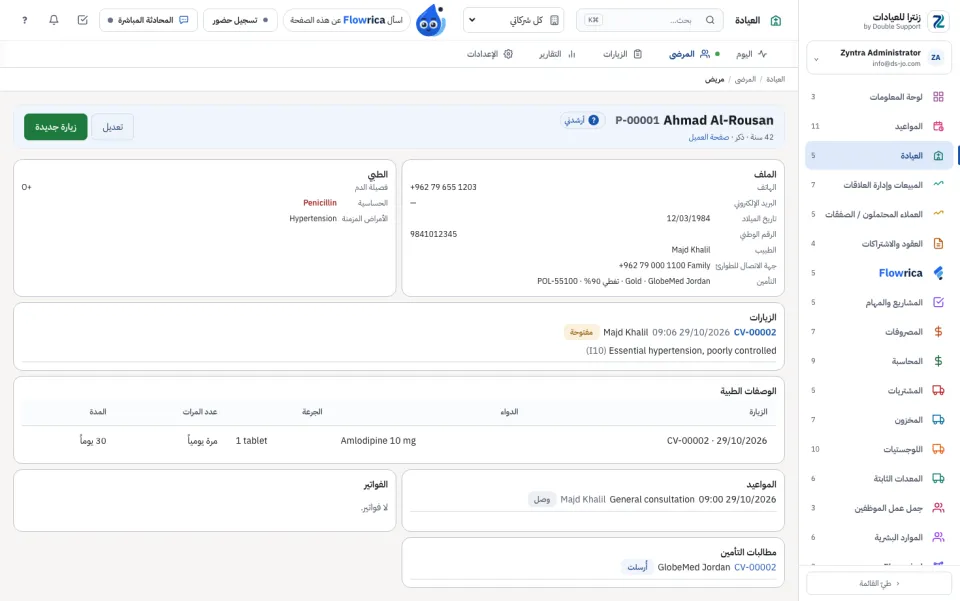Click the Amlodipine 10 mg prescription cell
The width and height of the screenshot is (960, 601).
click(378, 441)
